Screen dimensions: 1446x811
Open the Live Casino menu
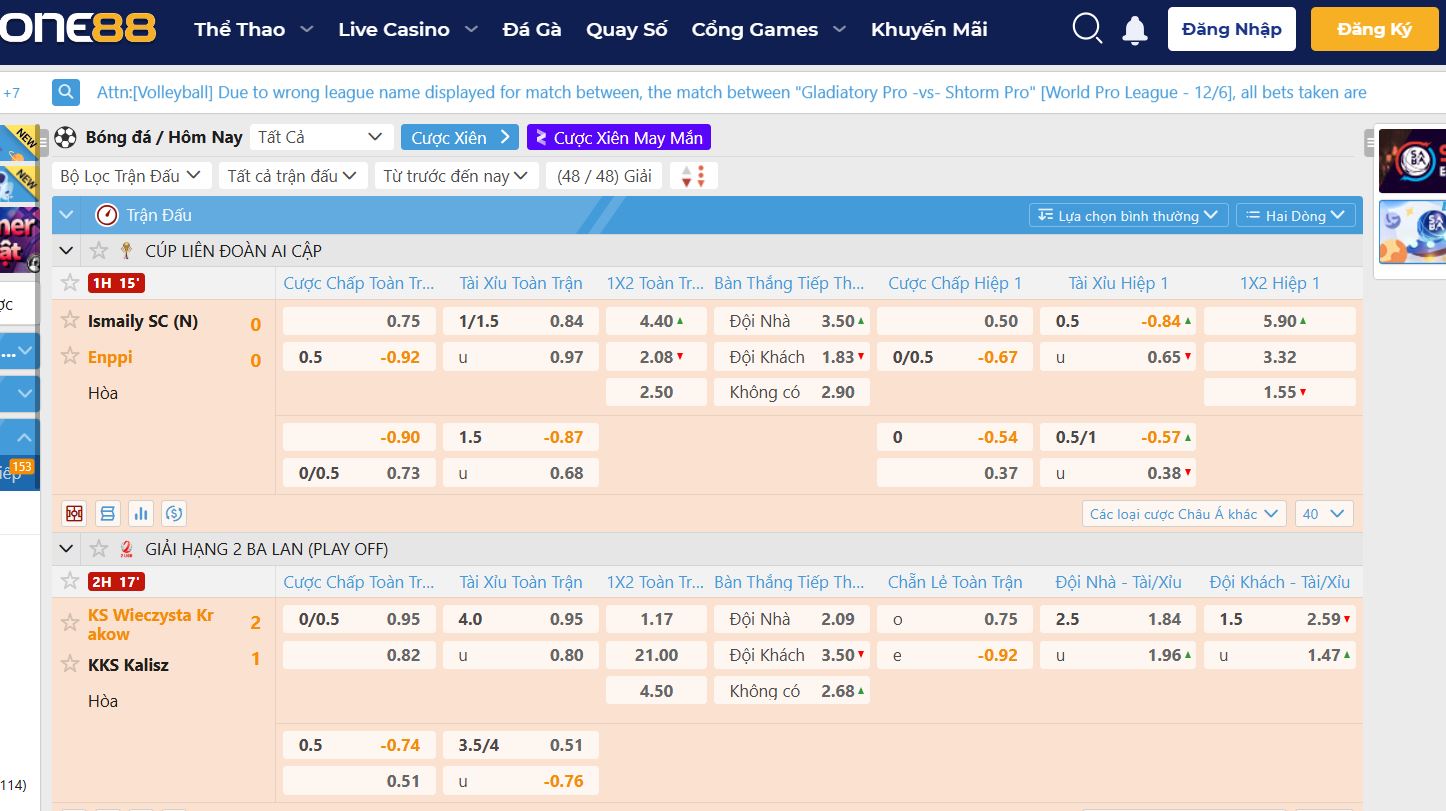tap(408, 30)
